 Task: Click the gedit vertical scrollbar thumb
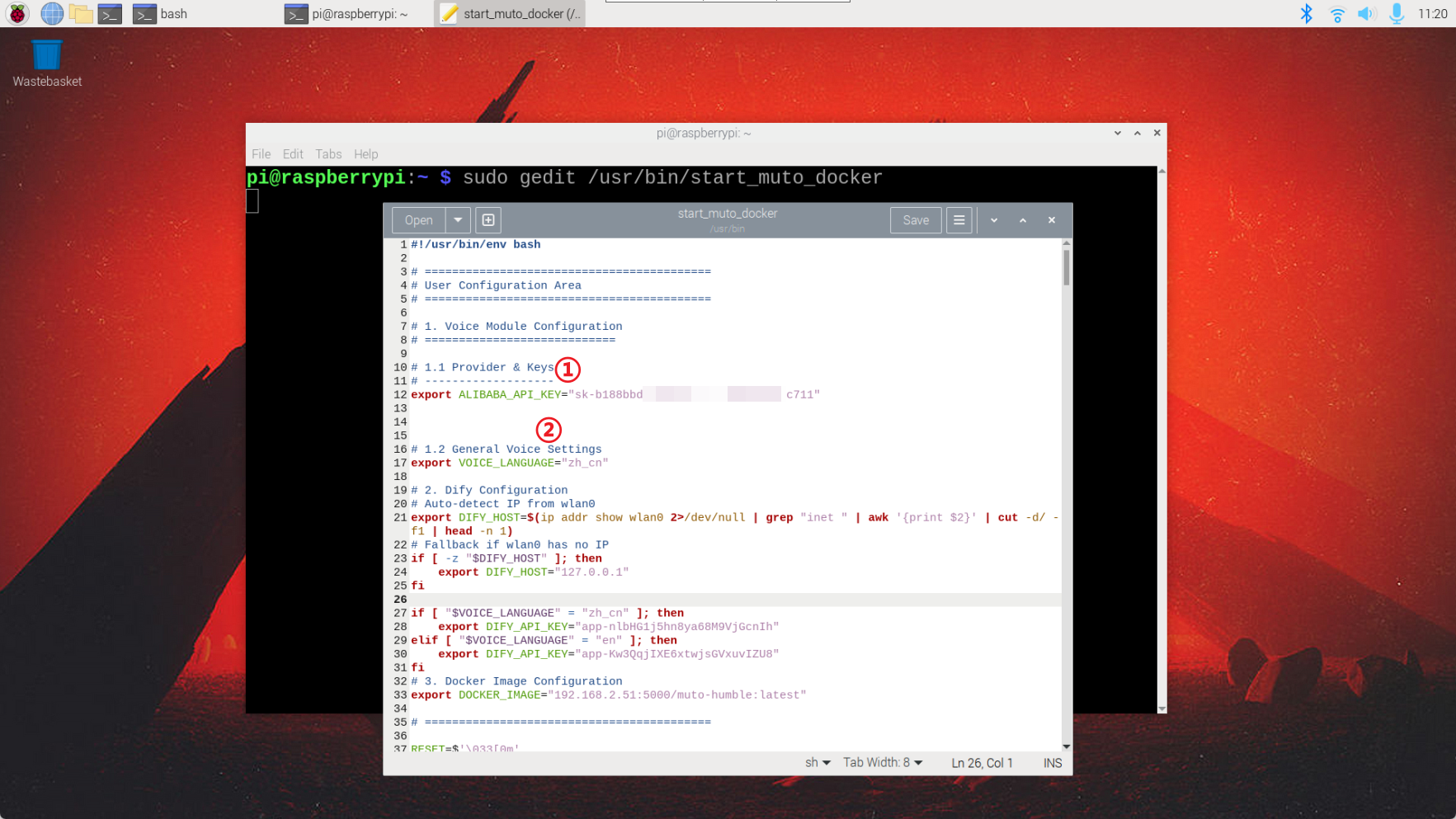pos(1067,267)
